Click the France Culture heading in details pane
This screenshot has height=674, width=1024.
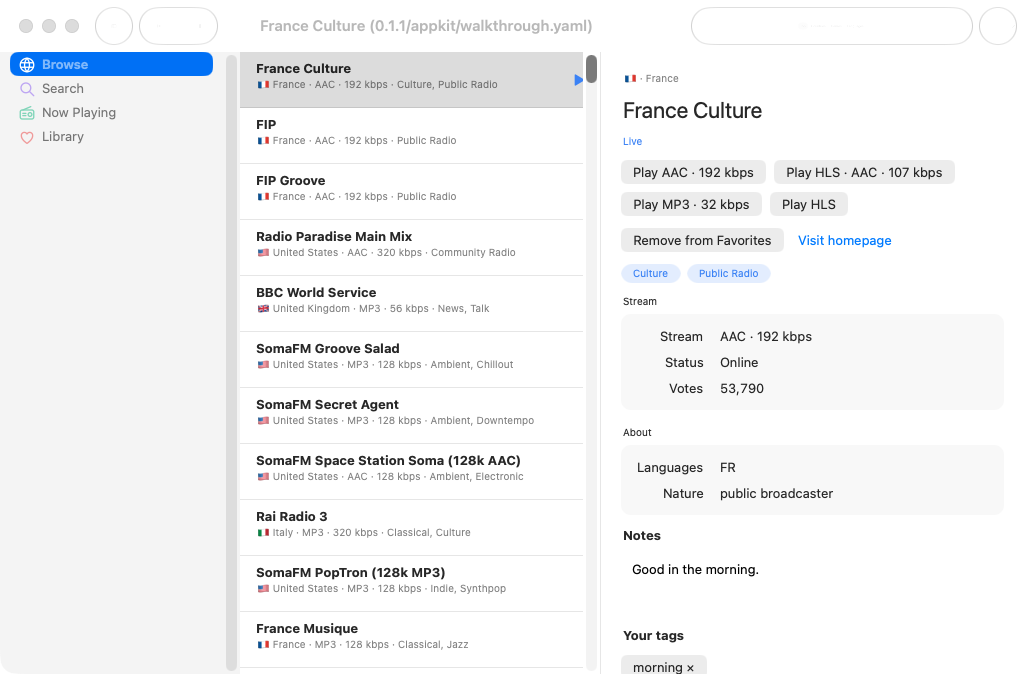[x=692, y=110]
